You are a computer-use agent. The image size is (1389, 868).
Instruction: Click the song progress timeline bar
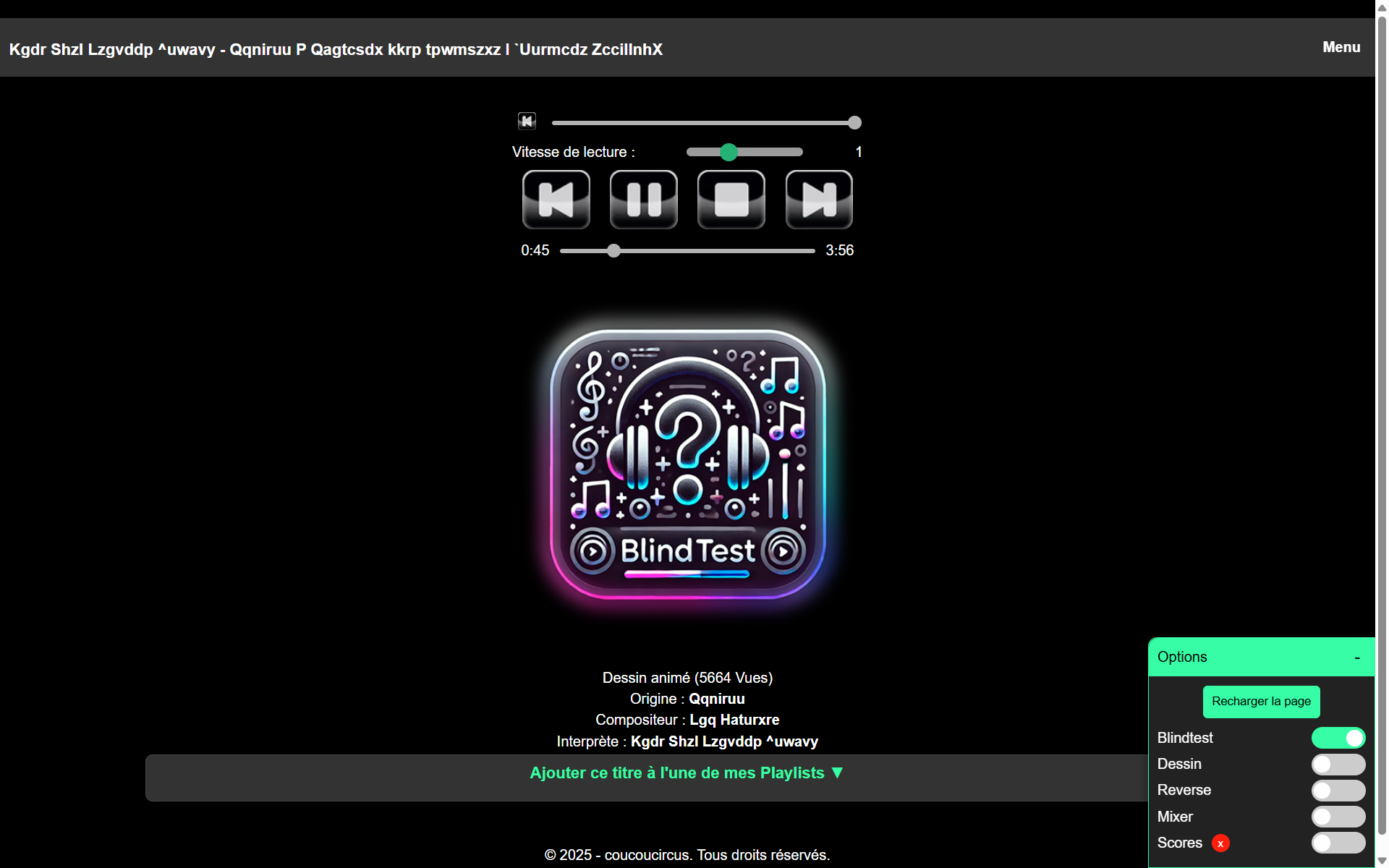pyautogui.click(x=687, y=251)
